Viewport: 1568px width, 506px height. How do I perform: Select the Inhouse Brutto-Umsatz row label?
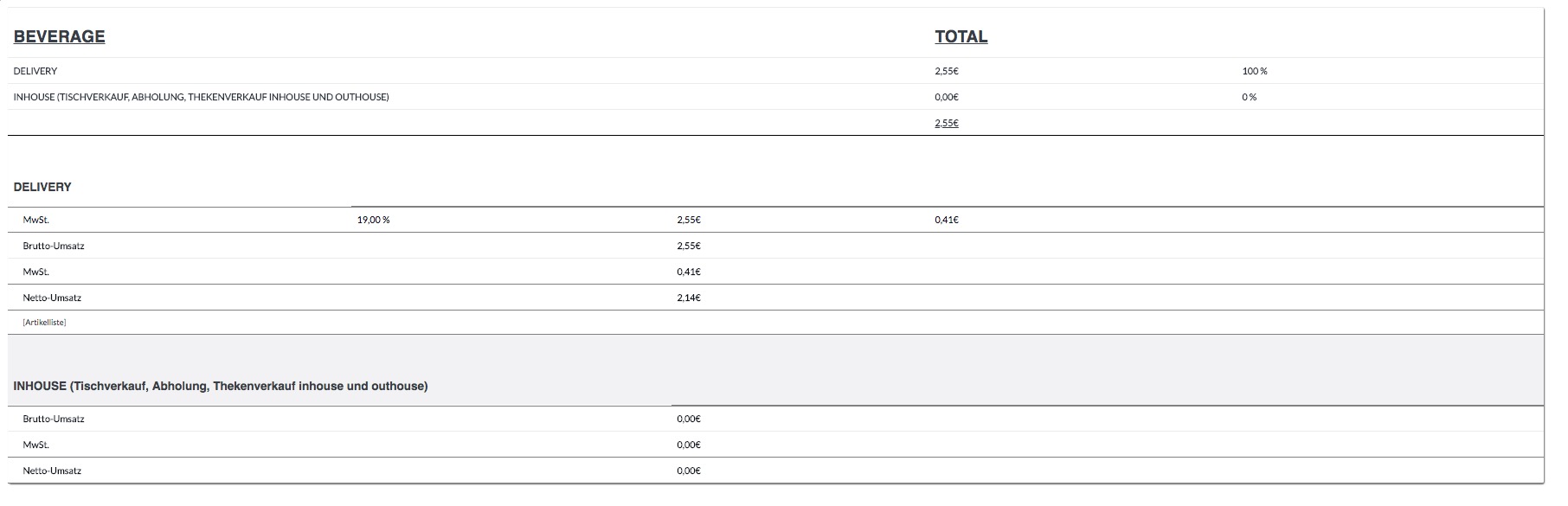pos(54,419)
